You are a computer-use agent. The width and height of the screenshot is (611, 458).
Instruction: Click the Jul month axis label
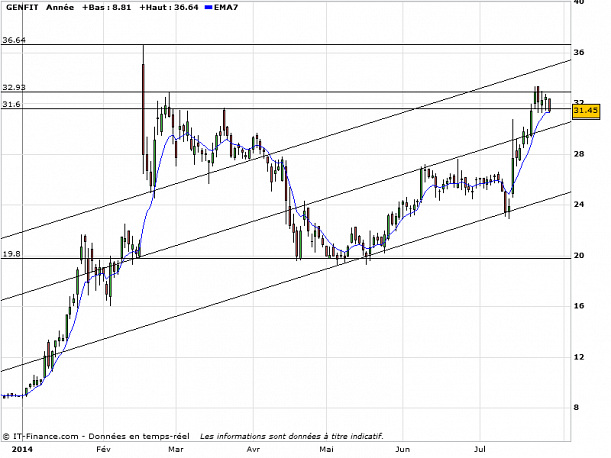pyautogui.click(x=480, y=449)
